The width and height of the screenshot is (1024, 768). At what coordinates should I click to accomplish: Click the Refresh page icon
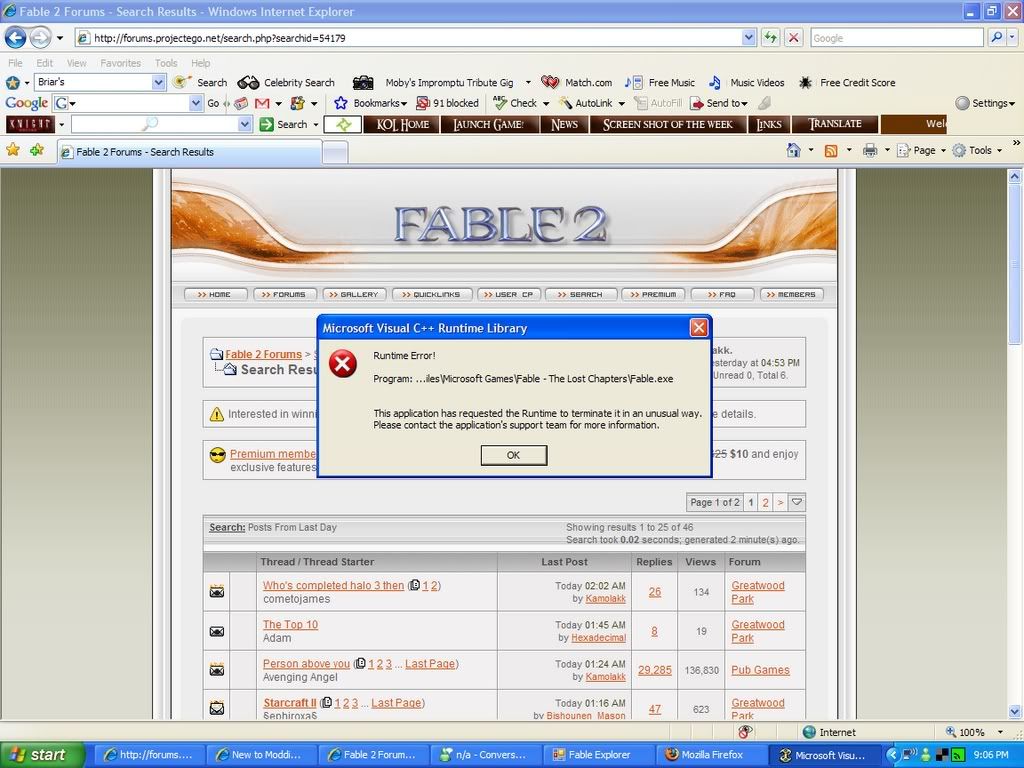(x=771, y=38)
